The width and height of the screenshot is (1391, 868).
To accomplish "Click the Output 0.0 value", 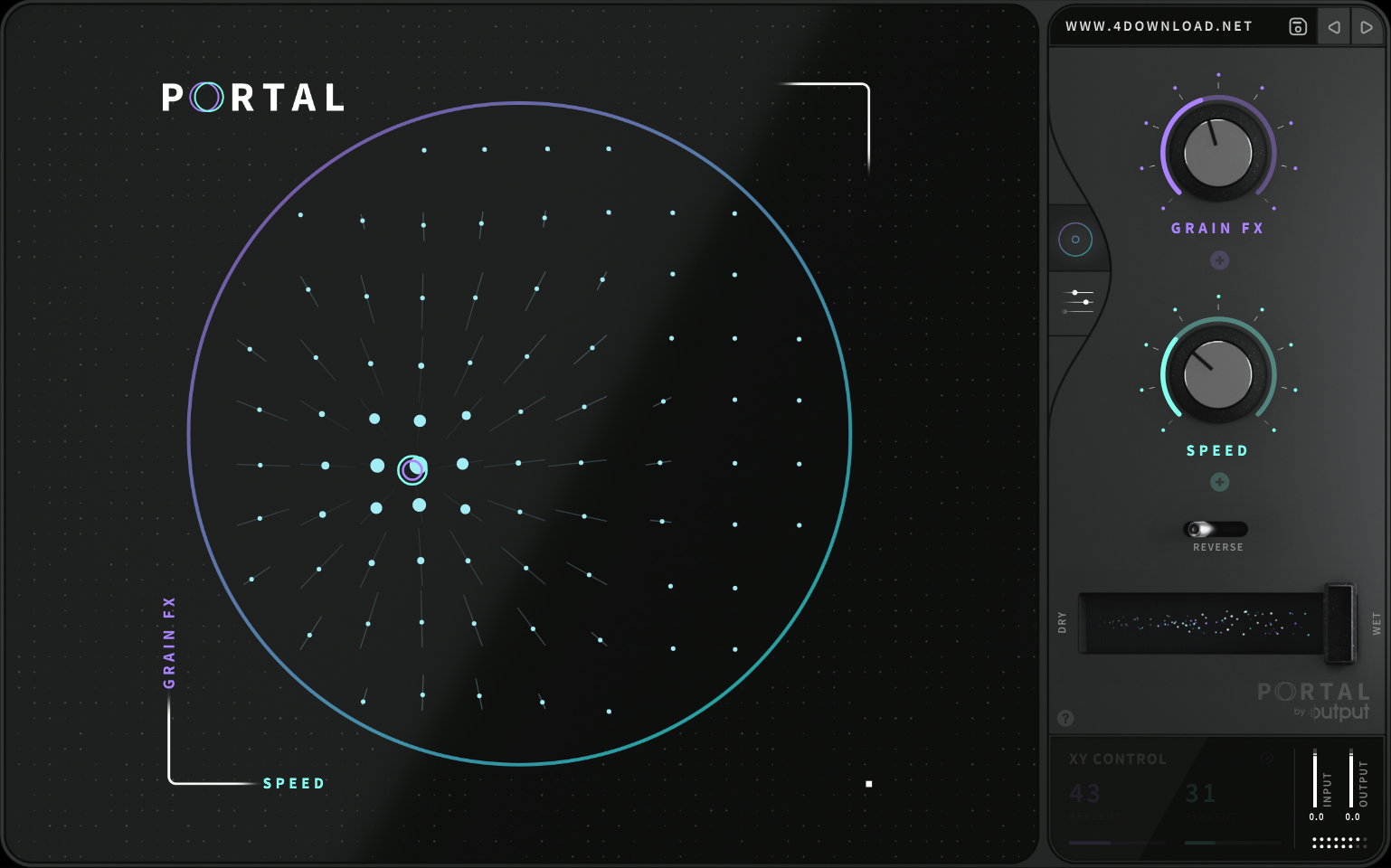I will pos(1352,816).
